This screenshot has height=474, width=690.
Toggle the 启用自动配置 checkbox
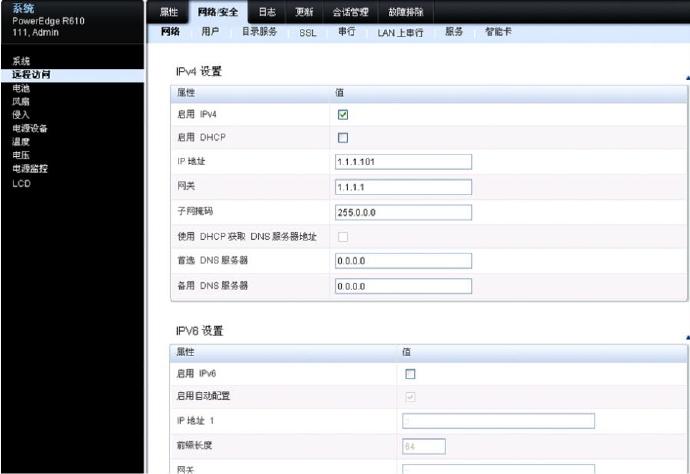410,397
